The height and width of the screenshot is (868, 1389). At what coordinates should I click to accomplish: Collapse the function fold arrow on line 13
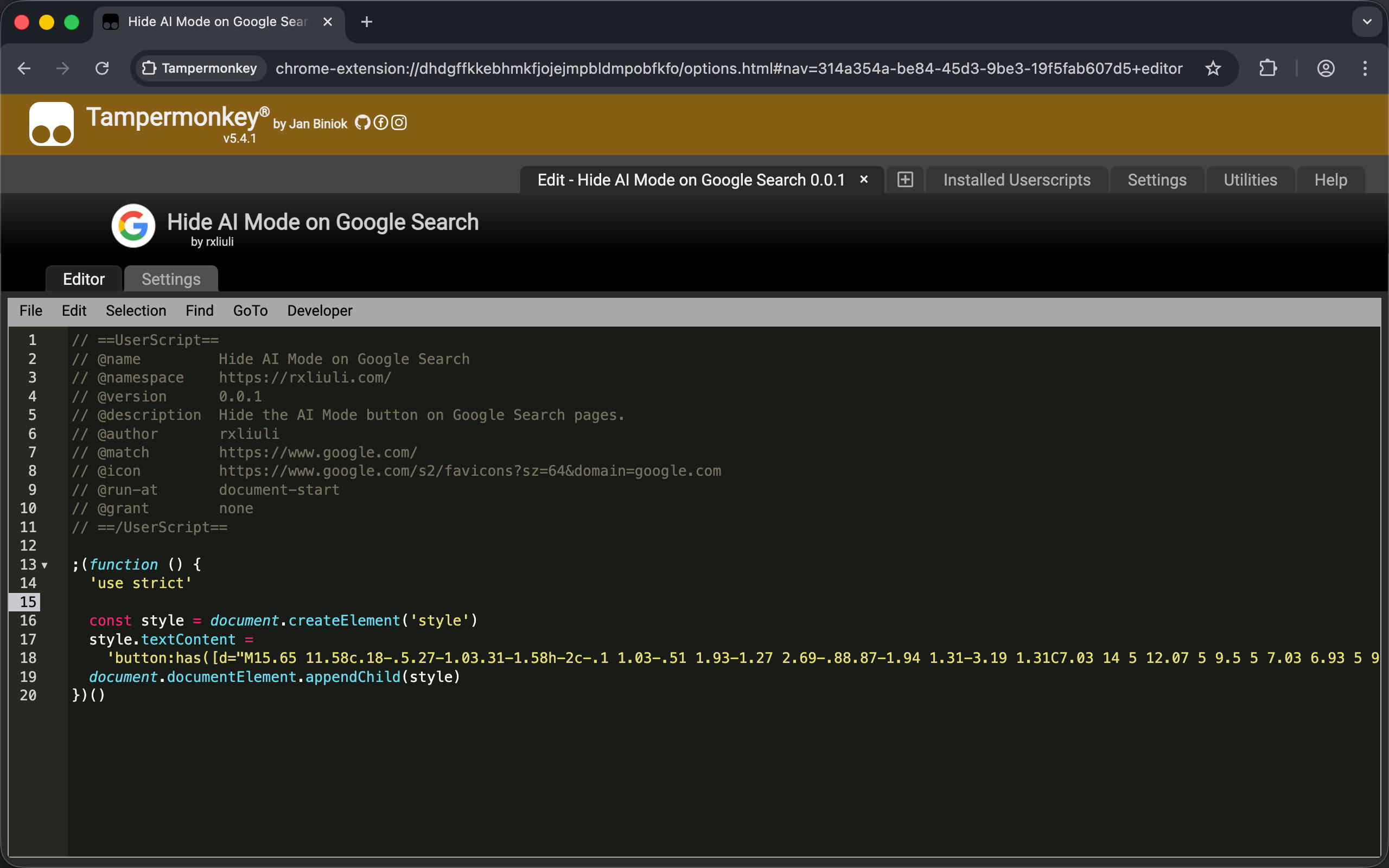point(45,565)
